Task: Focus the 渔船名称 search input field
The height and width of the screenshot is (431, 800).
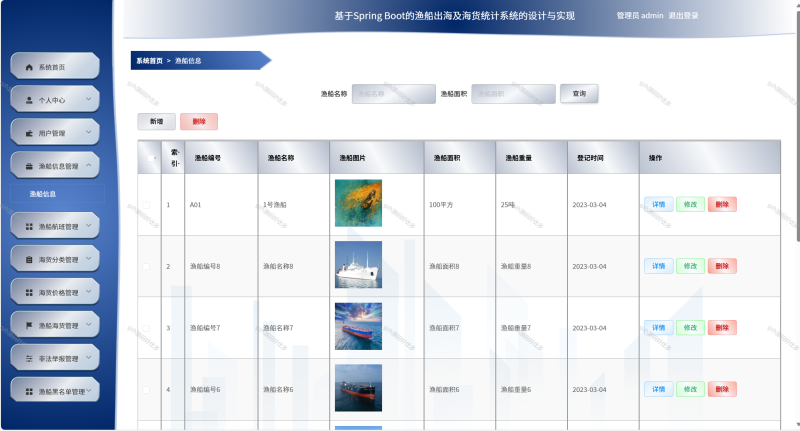Action: tap(394, 94)
